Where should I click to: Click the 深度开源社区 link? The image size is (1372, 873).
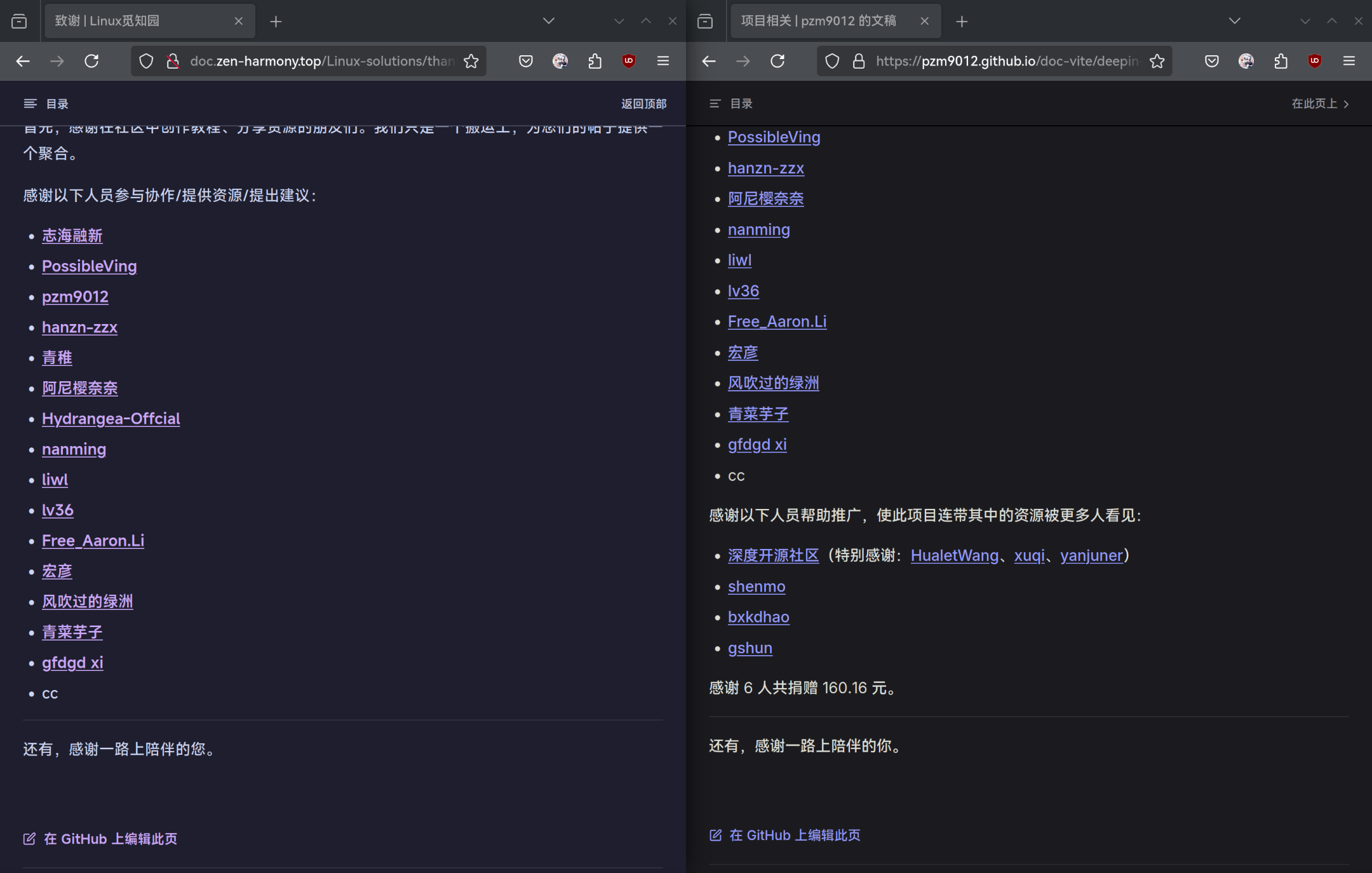pos(772,555)
